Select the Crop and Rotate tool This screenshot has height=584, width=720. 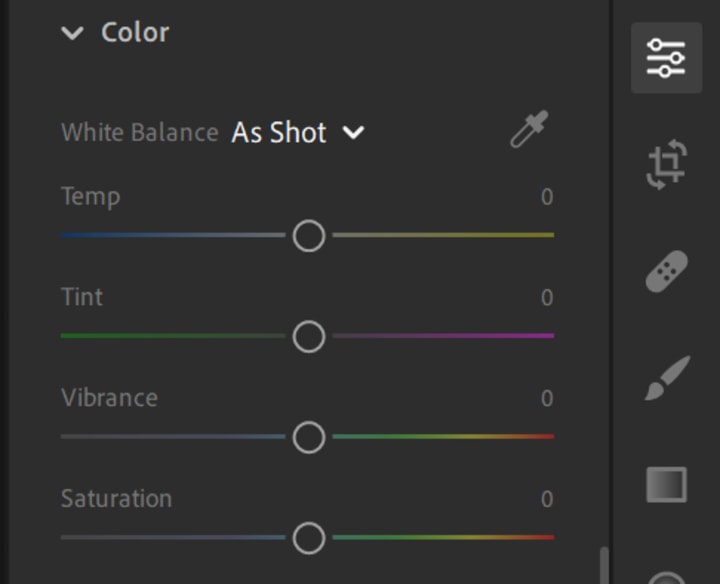coord(666,164)
